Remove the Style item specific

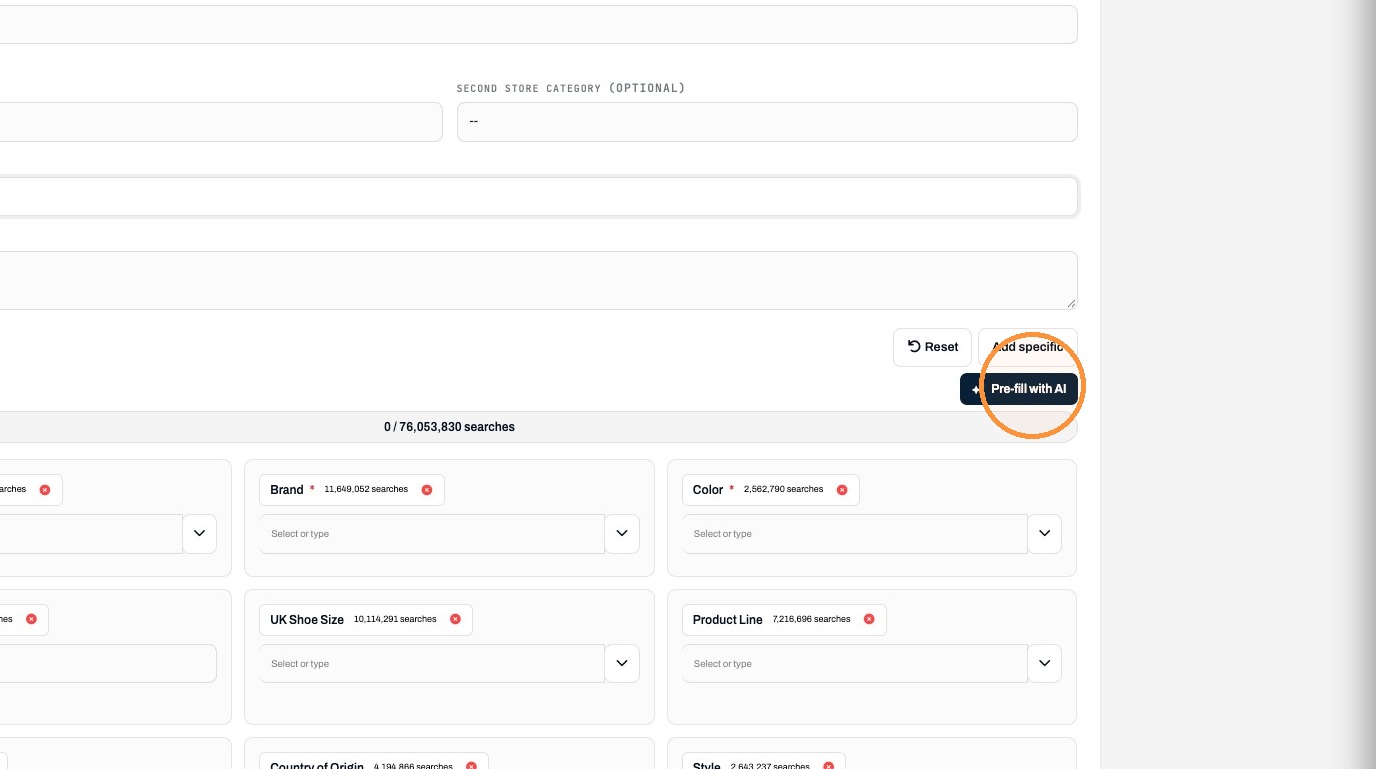pos(828,766)
